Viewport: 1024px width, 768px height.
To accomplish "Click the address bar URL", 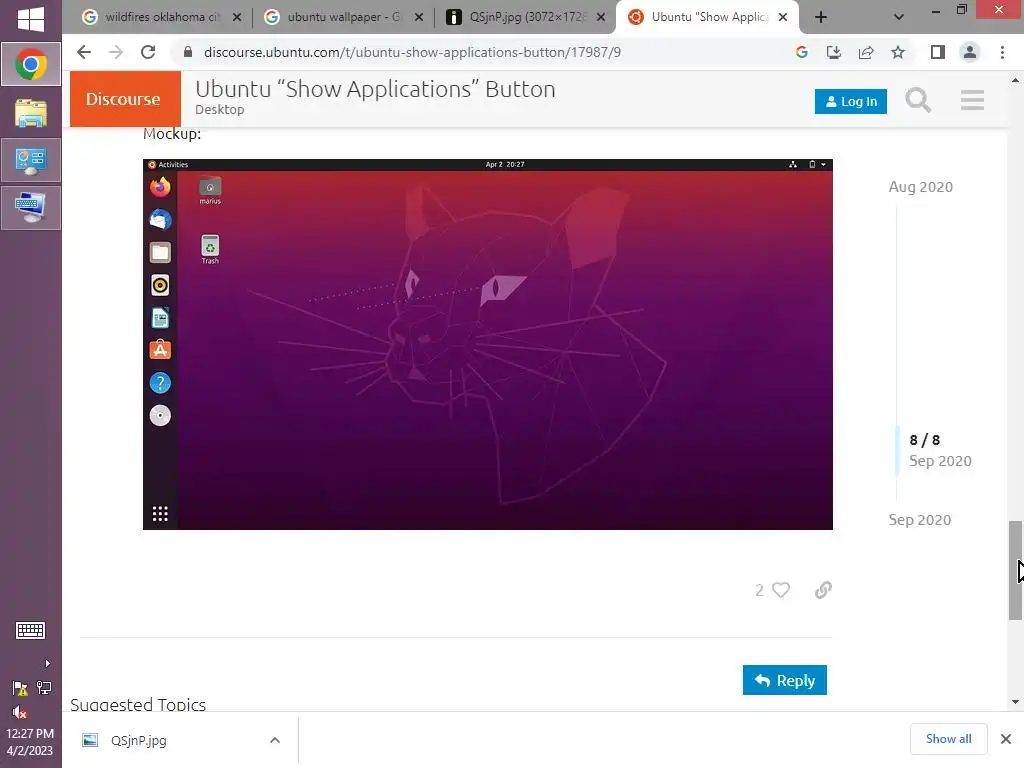I will [x=412, y=52].
